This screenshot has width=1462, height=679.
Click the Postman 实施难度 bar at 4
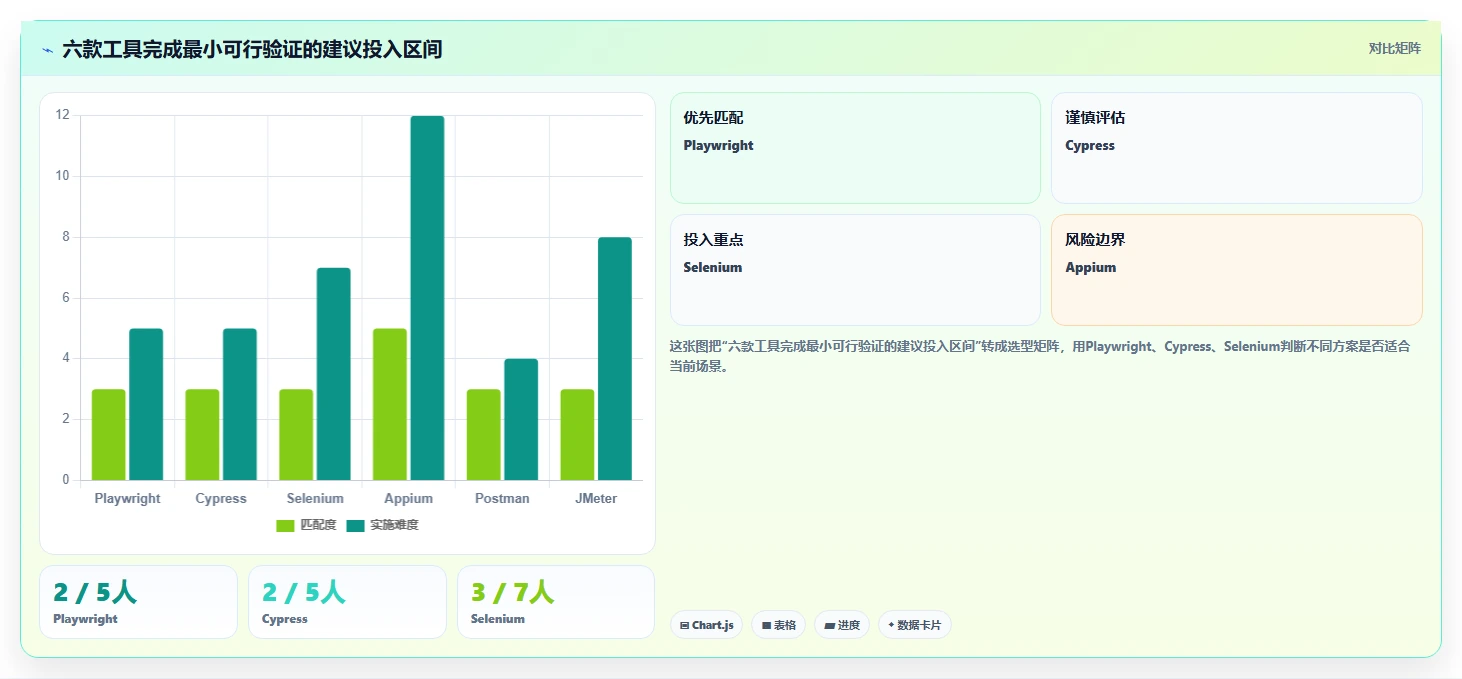tap(521, 419)
